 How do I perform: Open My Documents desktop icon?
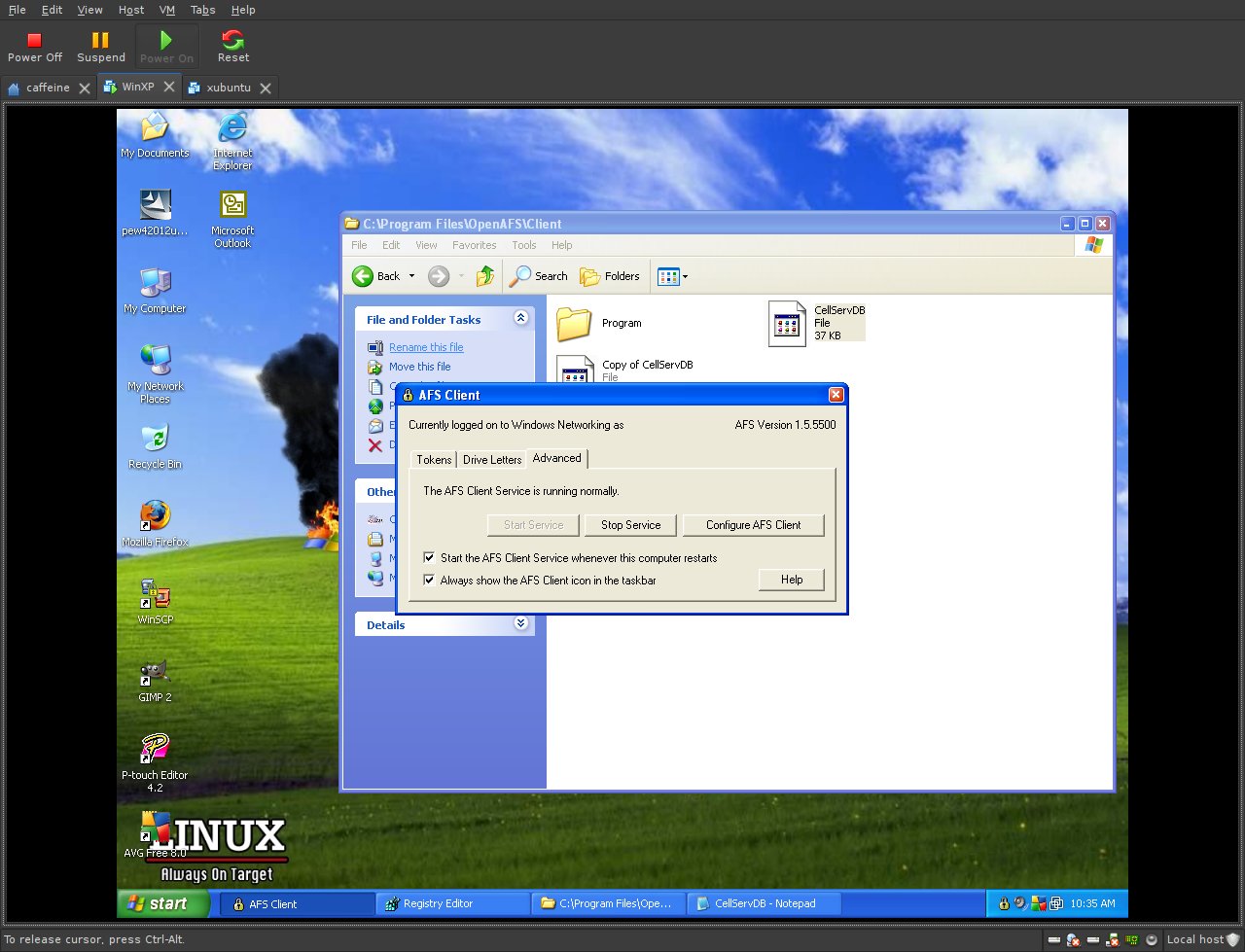click(x=155, y=135)
